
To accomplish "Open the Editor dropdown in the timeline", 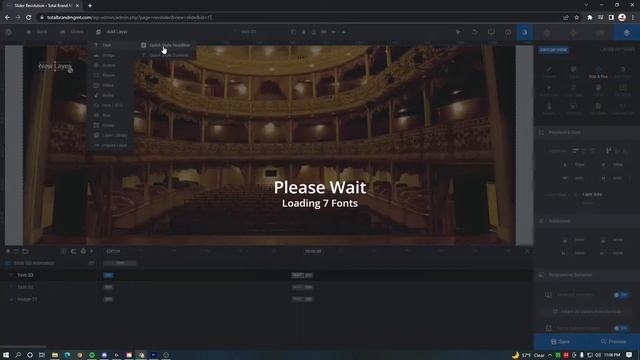I will [x=114, y=251].
